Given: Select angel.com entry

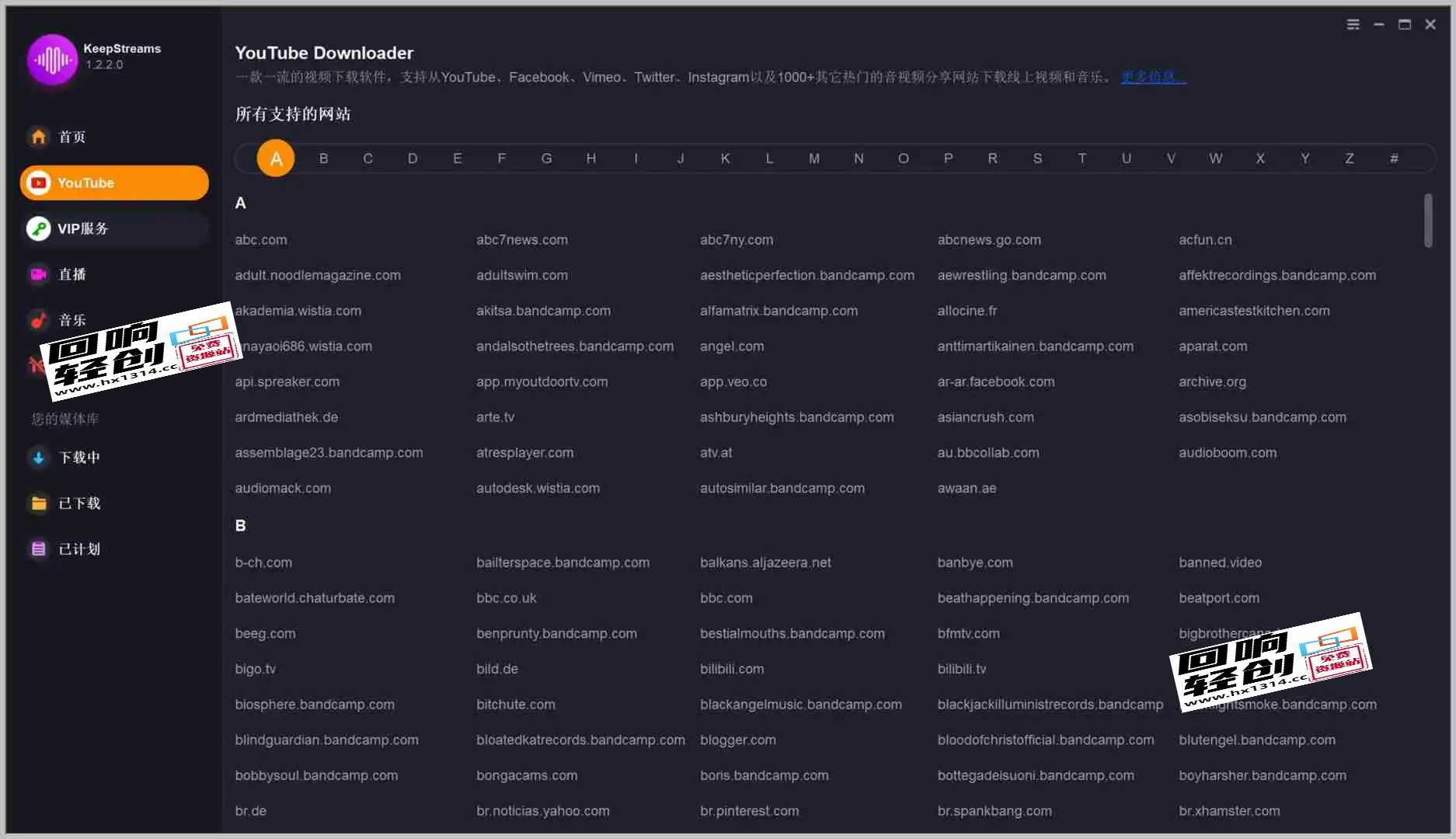Looking at the screenshot, I should point(732,346).
